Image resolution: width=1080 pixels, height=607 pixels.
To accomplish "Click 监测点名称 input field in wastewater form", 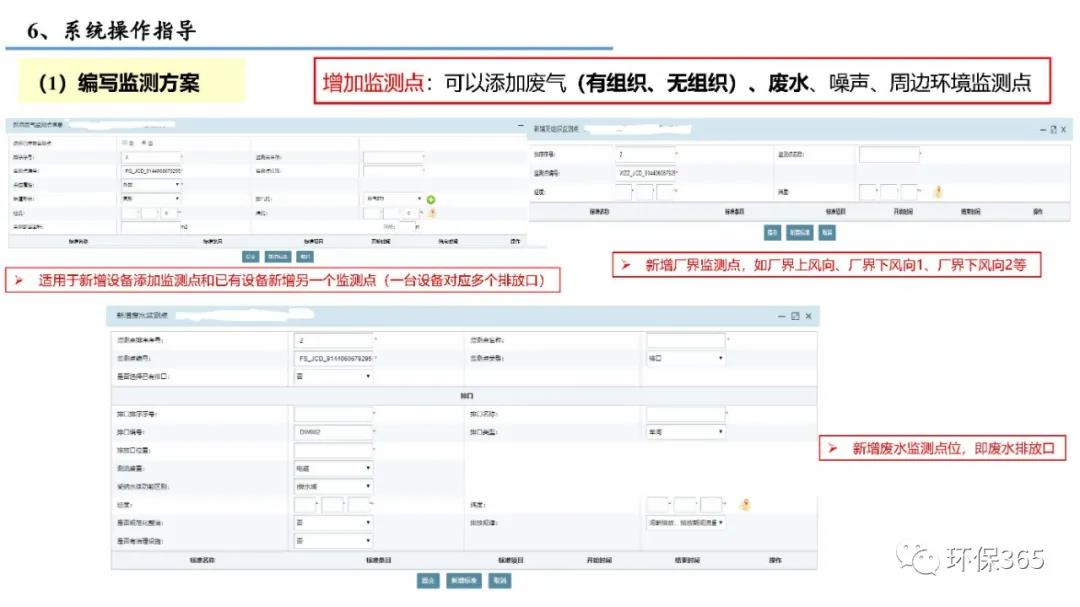I will click(685, 341).
